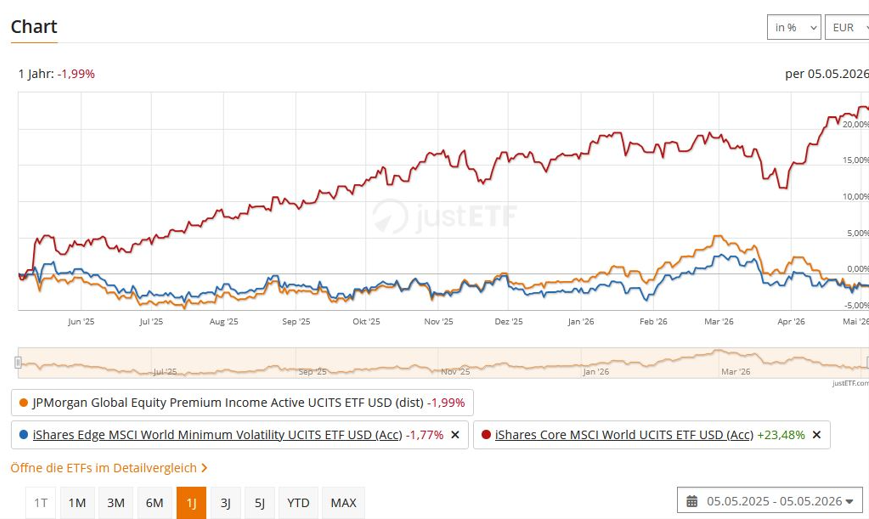This screenshot has height=519, width=869.
Task: Click the Mar '26 axis label on main chart
Action: [x=719, y=322]
